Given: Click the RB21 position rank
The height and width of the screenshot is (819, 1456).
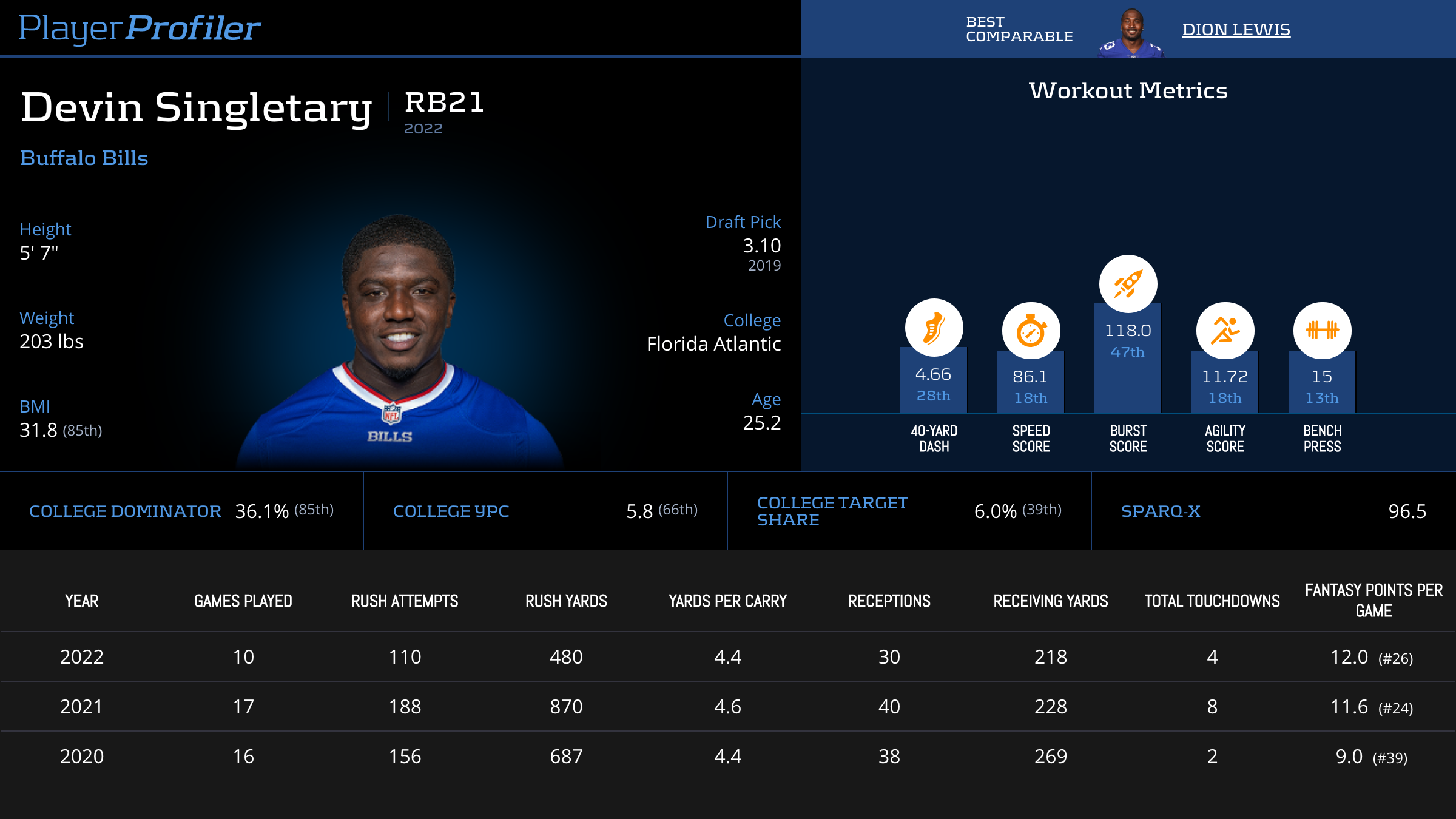Looking at the screenshot, I should pyautogui.click(x=444, y=103).
